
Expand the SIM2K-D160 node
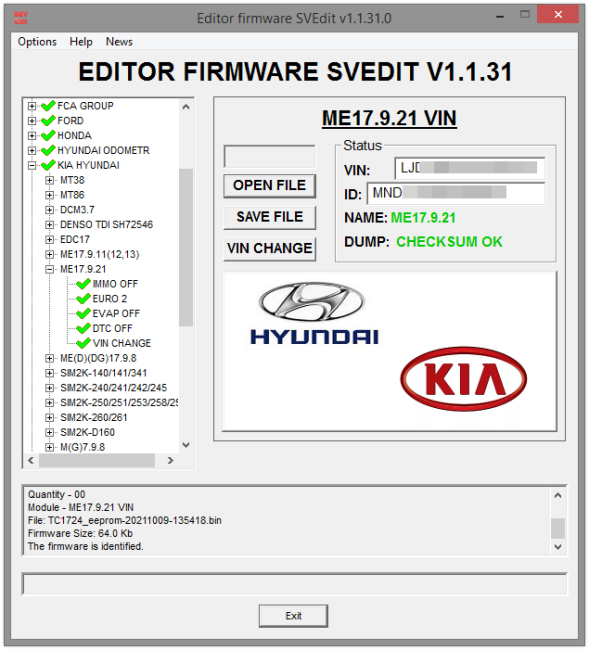pos(49,432)
